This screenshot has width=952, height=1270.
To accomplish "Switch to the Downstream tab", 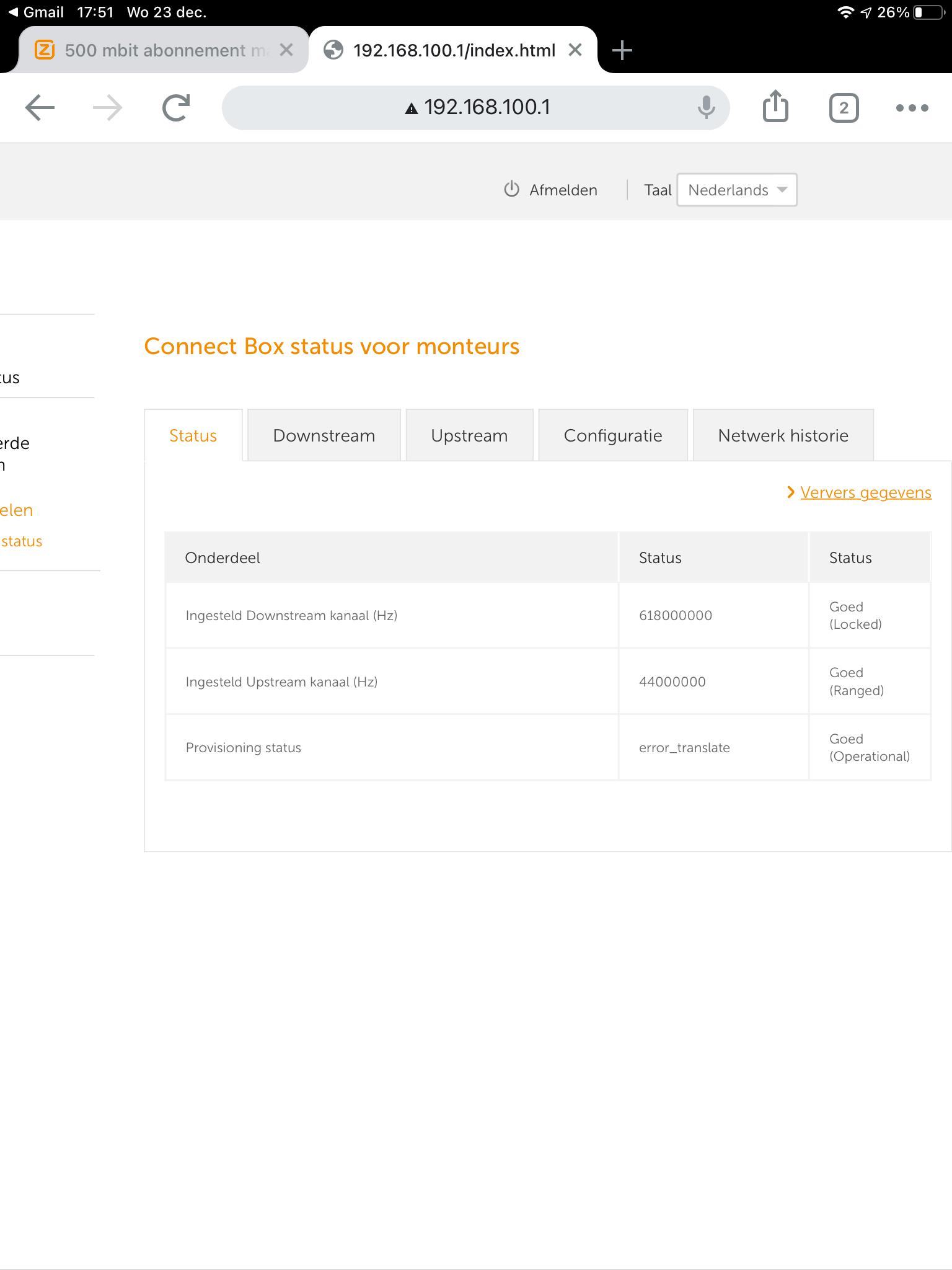I will pos(324,435).
